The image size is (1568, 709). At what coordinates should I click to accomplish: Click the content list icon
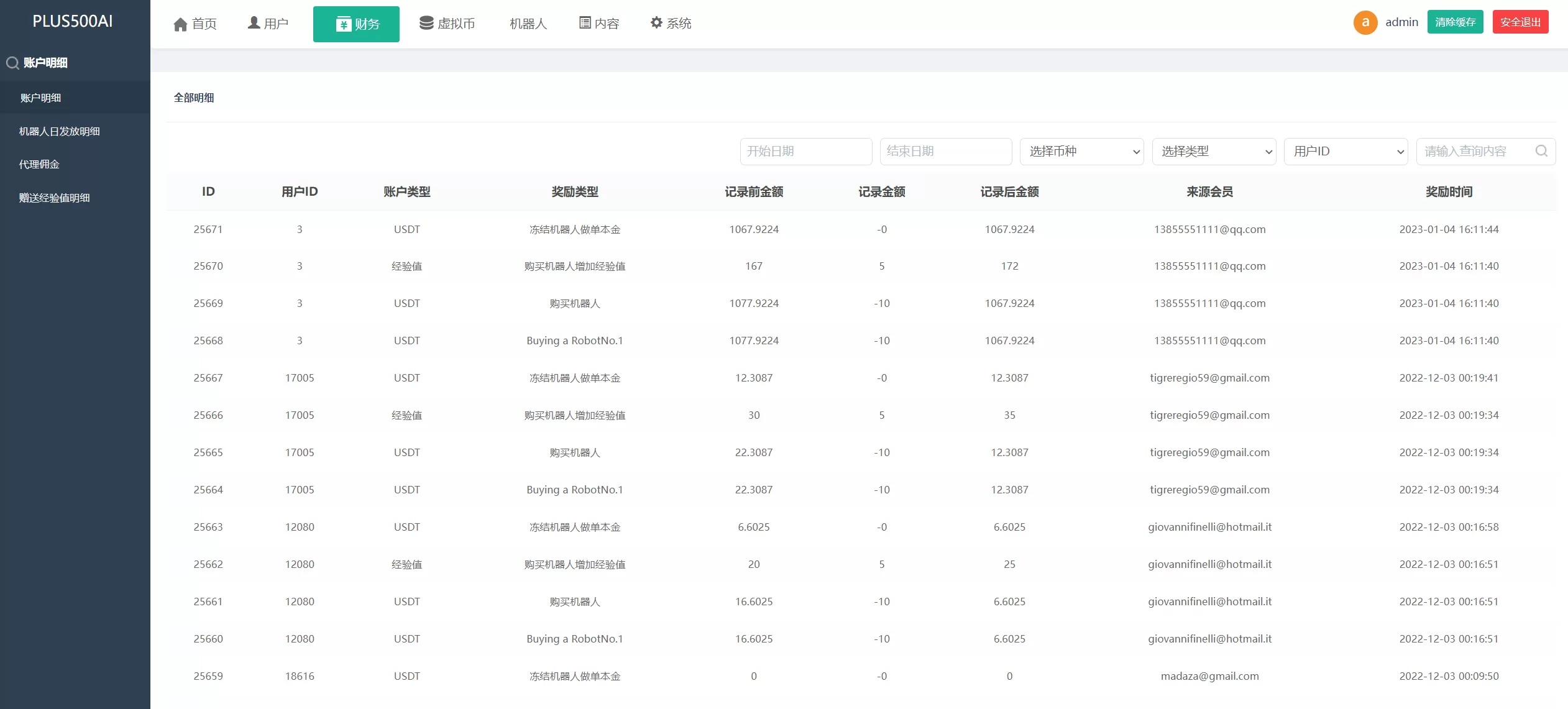(585, 23)
